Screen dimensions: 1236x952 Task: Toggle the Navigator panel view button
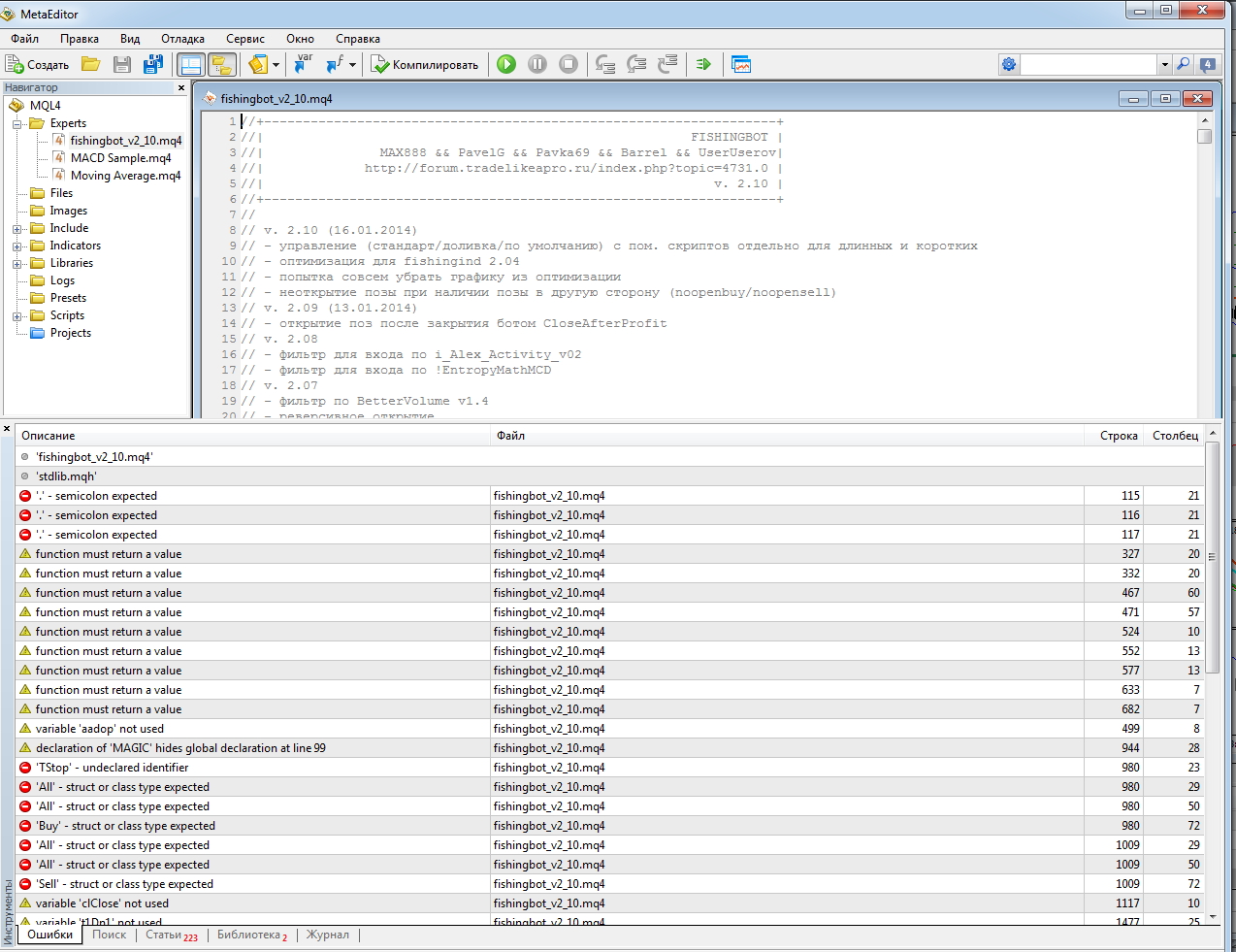[222, 65]
